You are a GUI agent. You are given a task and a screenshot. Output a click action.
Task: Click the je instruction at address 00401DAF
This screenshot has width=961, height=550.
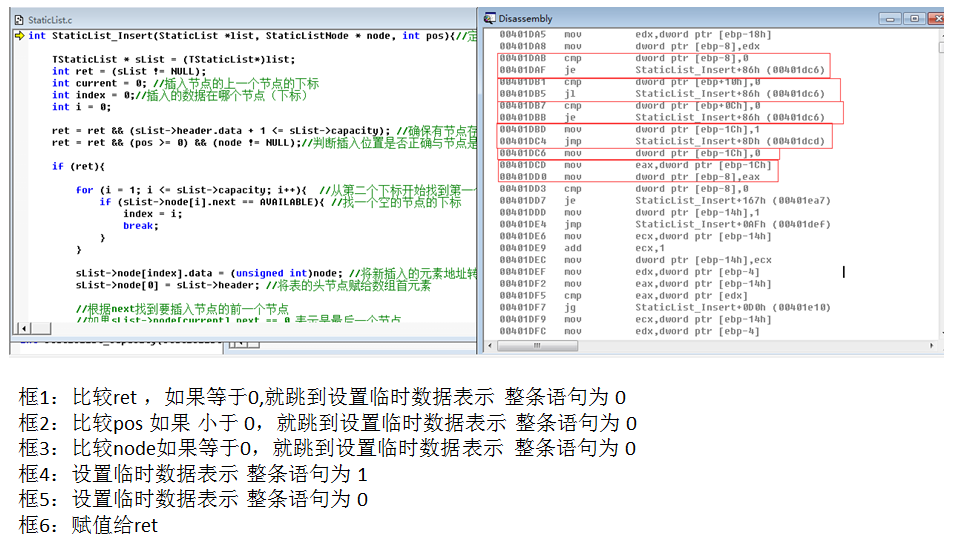[x=662, y=70]
